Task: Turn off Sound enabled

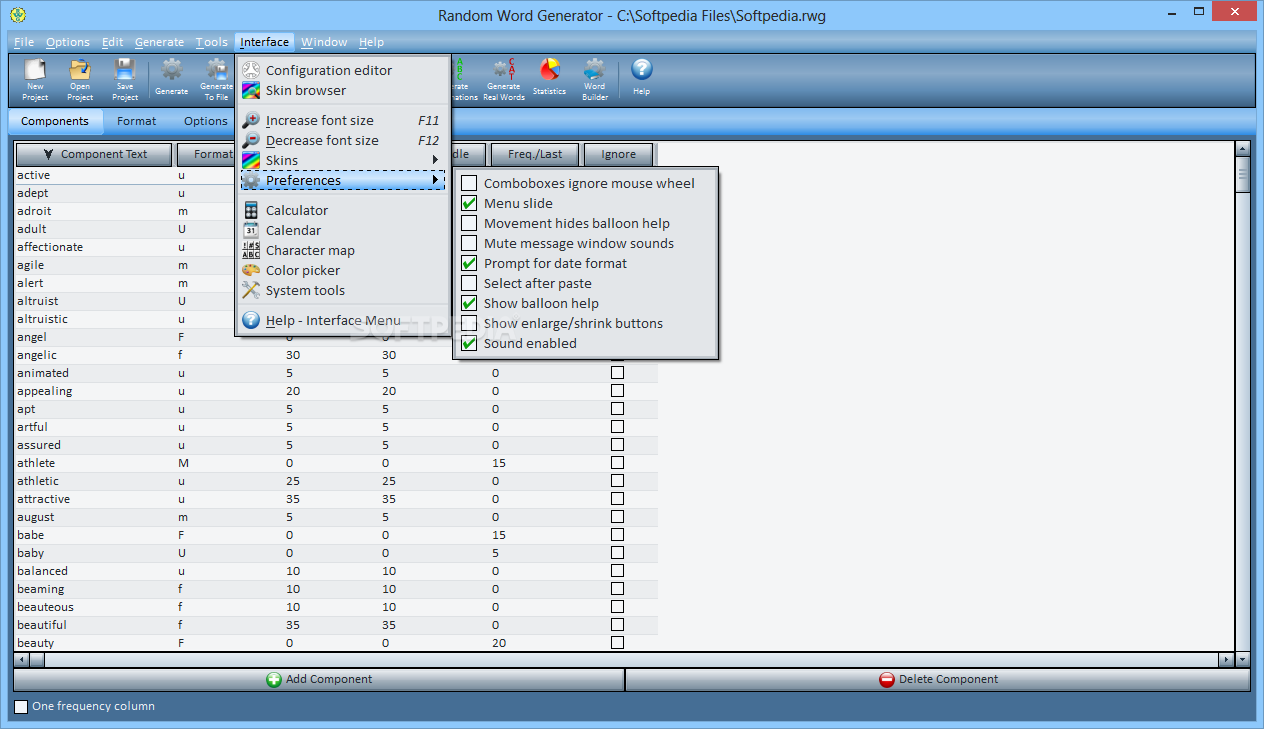Action: click(469, 343)
